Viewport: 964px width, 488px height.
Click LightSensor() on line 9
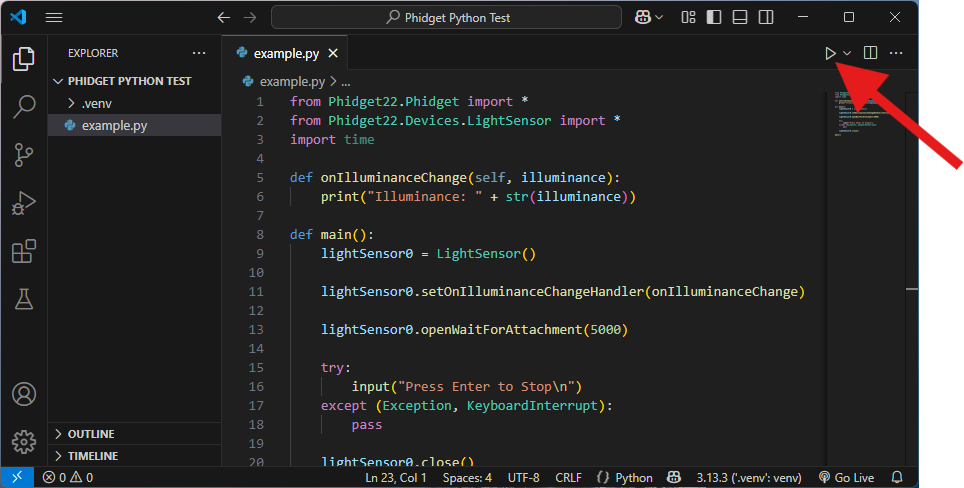click(x=486, y=254)
